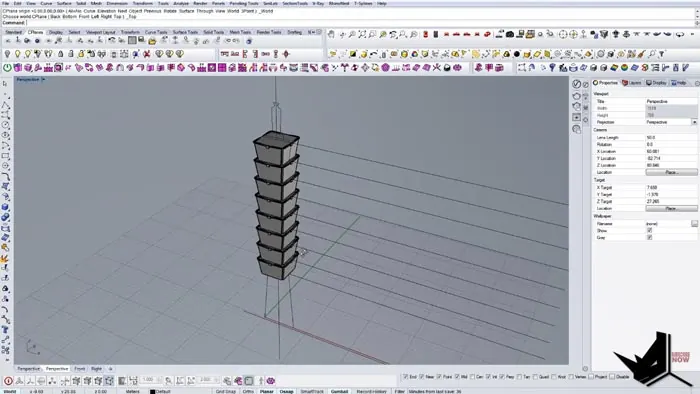The width and height of the screenshot is (700, 394).
Task: Switch to the Curve Tools toolbar tab
Action: 156,32
